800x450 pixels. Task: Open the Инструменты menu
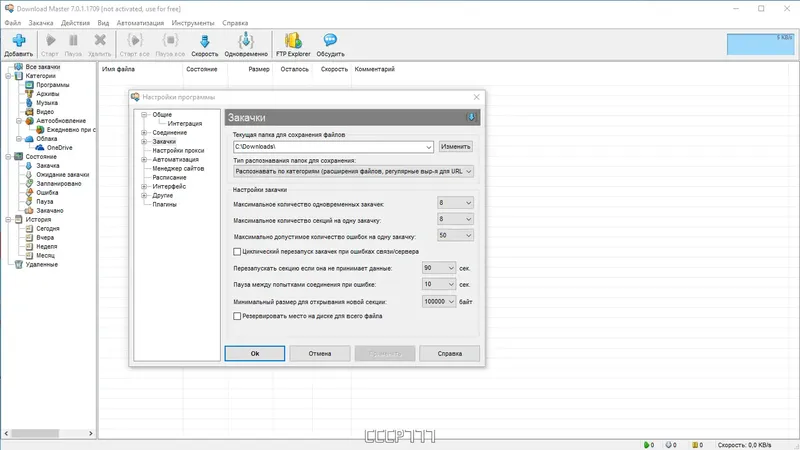[193, 23]
